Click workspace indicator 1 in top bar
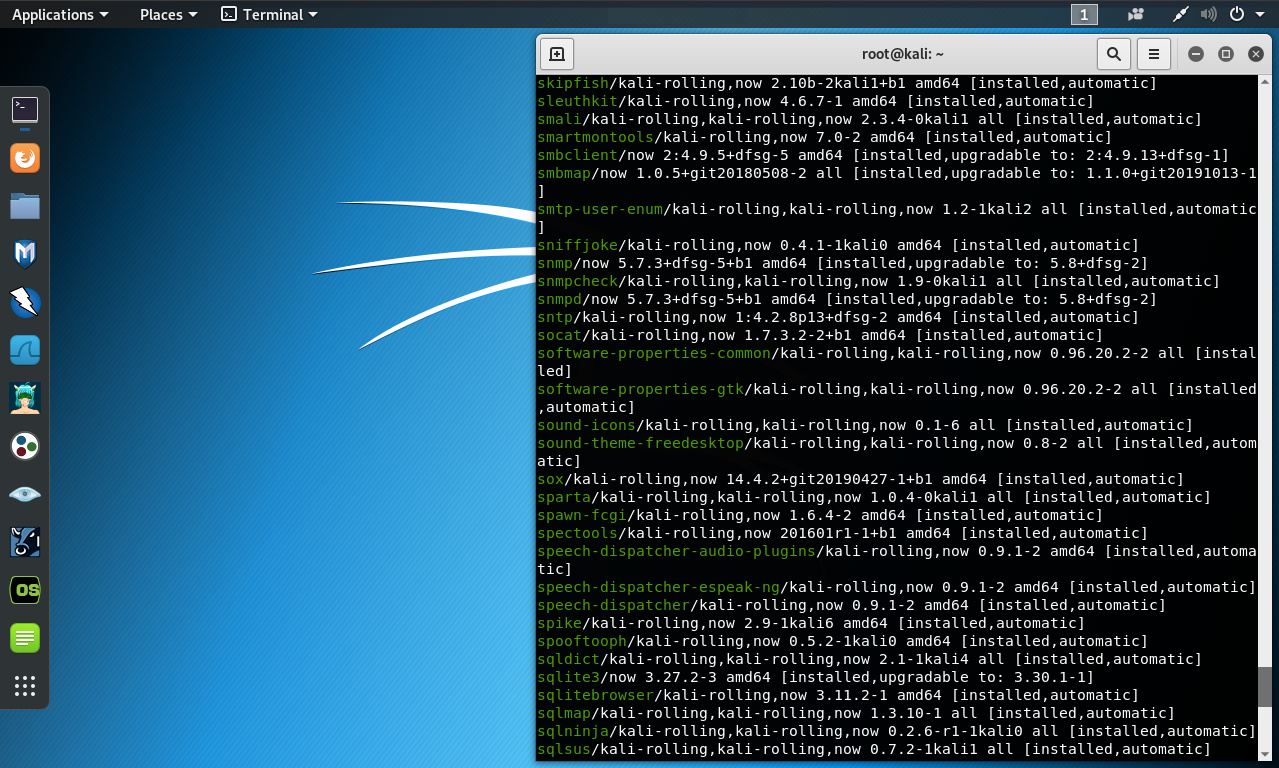Screen dimensions: 1279x768 click(x=1084, y=14)
